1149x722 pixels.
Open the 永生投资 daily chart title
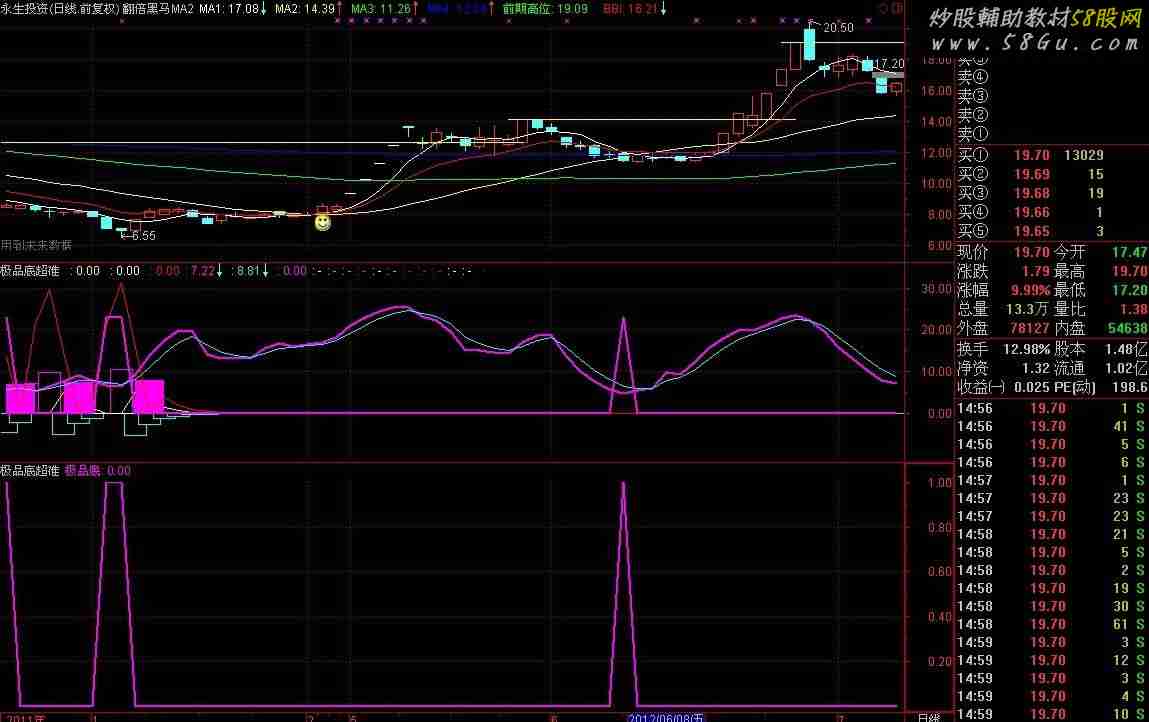coord(58,8)
